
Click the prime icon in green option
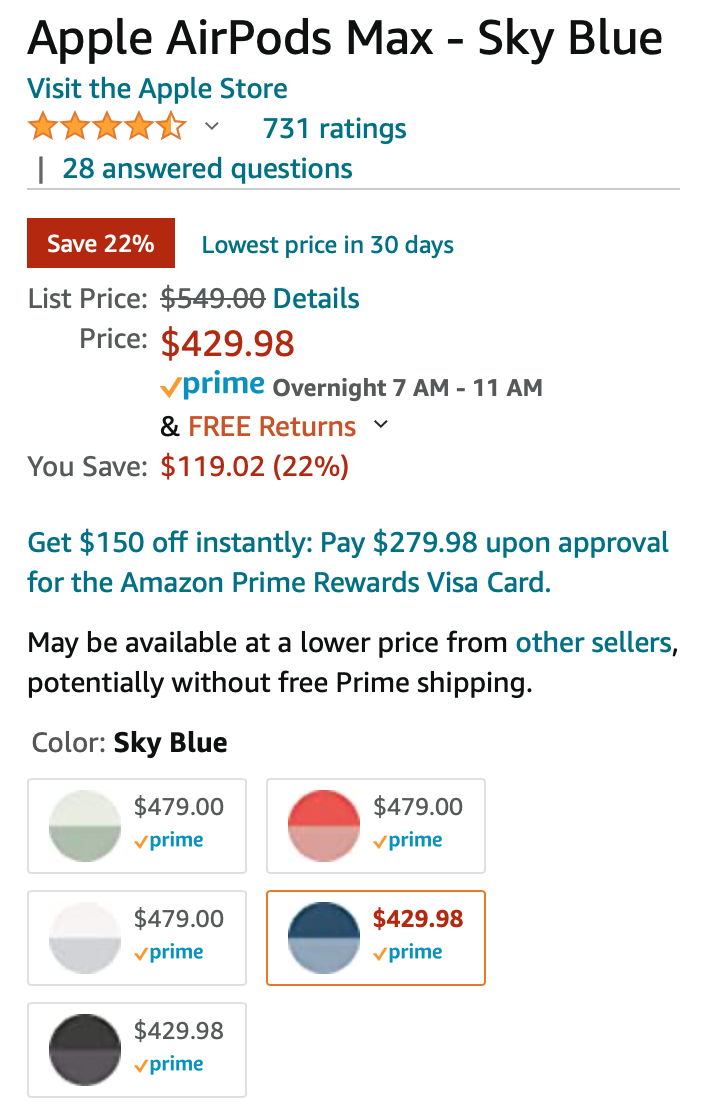coord(170,841)
